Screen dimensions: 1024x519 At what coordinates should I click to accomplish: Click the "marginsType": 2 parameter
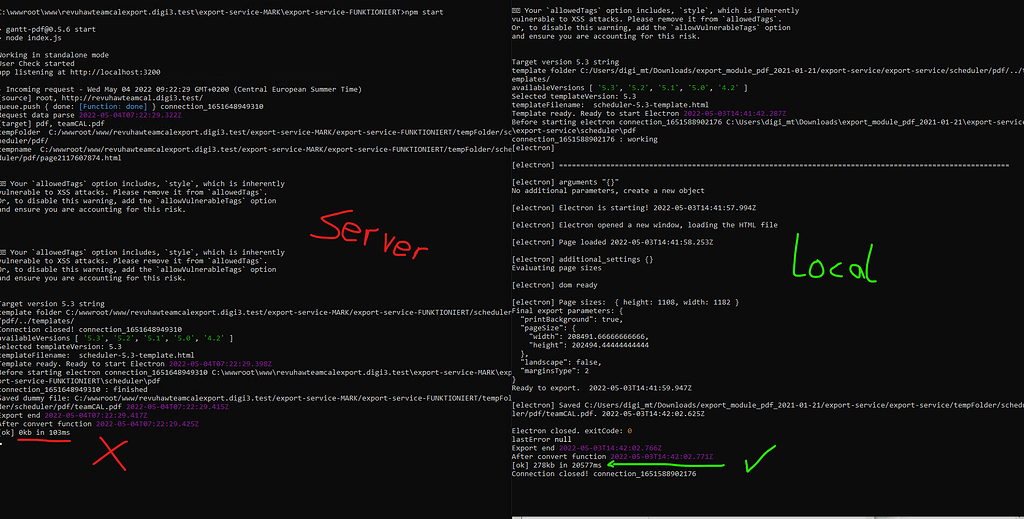(x=554, y=371)
